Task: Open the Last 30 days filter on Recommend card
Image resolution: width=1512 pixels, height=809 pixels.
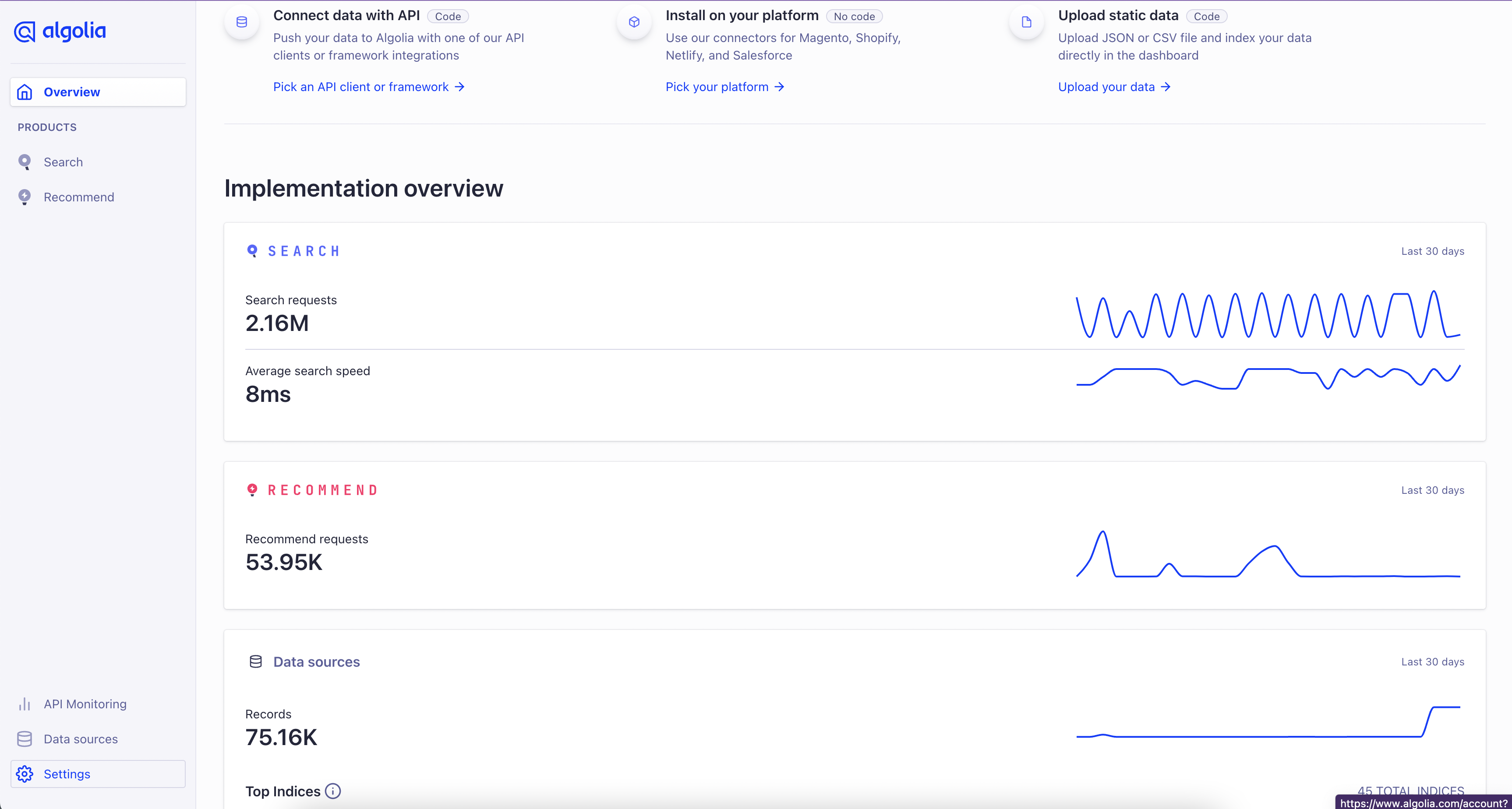Action: 1432,490
